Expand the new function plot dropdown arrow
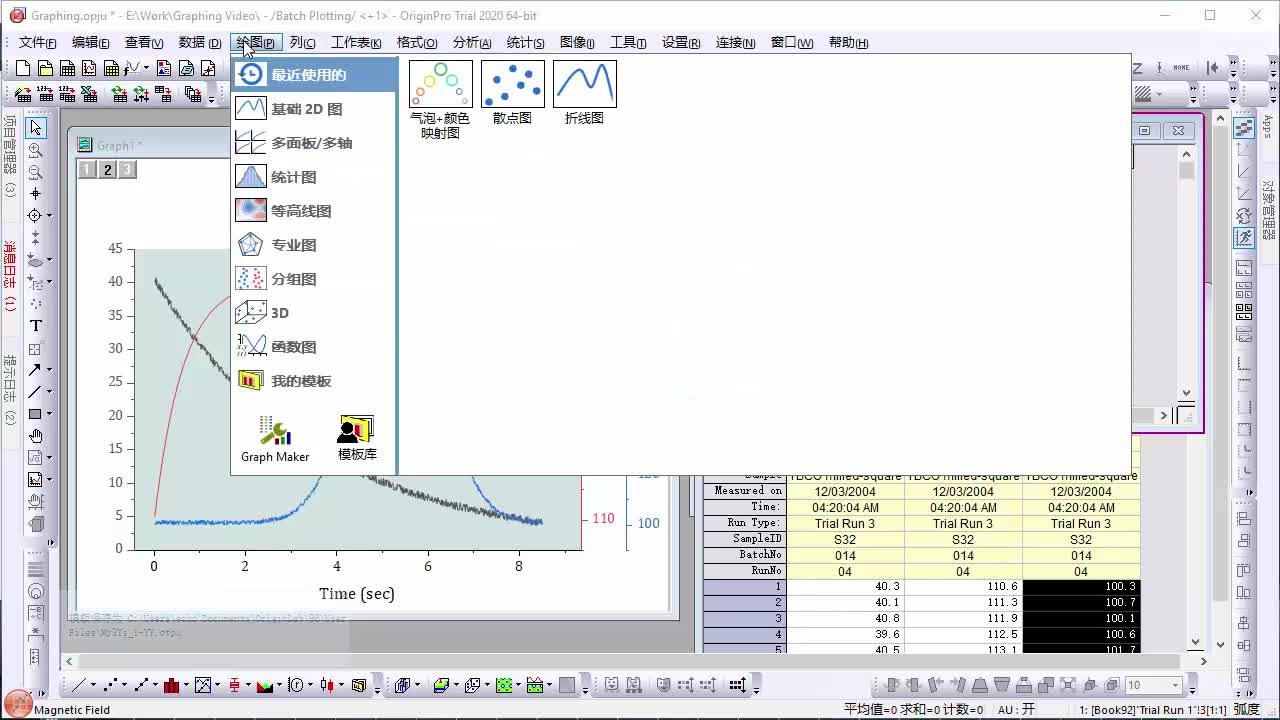The image size is (1280, 720). click(146, 68)
